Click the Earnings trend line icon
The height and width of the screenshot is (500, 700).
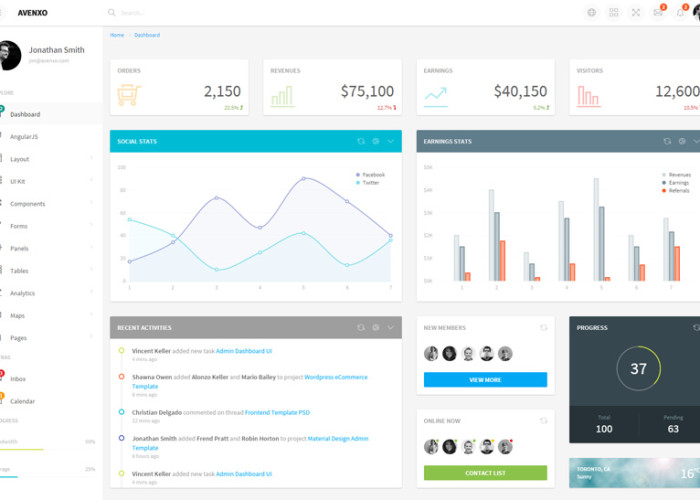tap(436, 97)
